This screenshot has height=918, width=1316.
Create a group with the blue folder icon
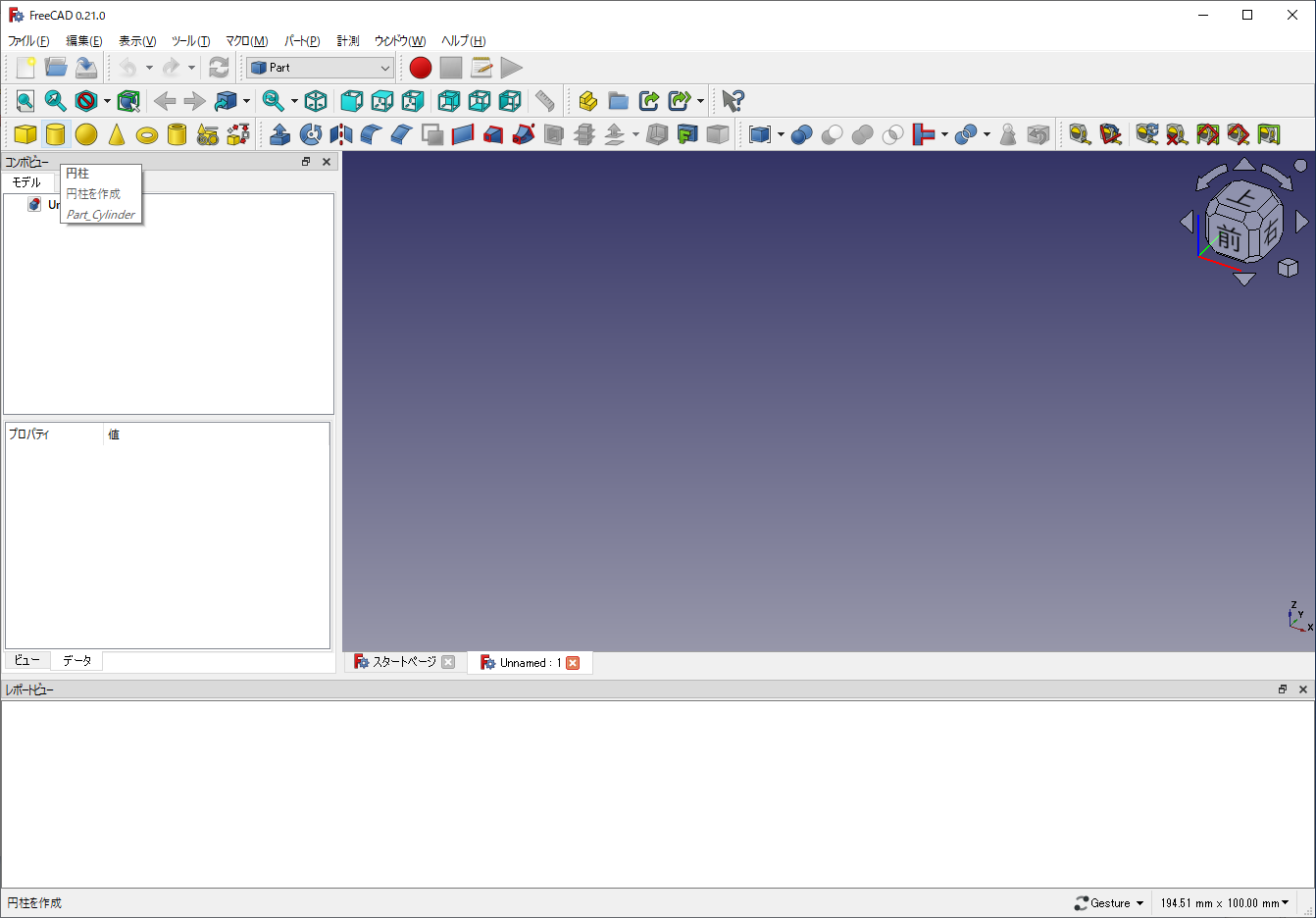click(619, 101)
